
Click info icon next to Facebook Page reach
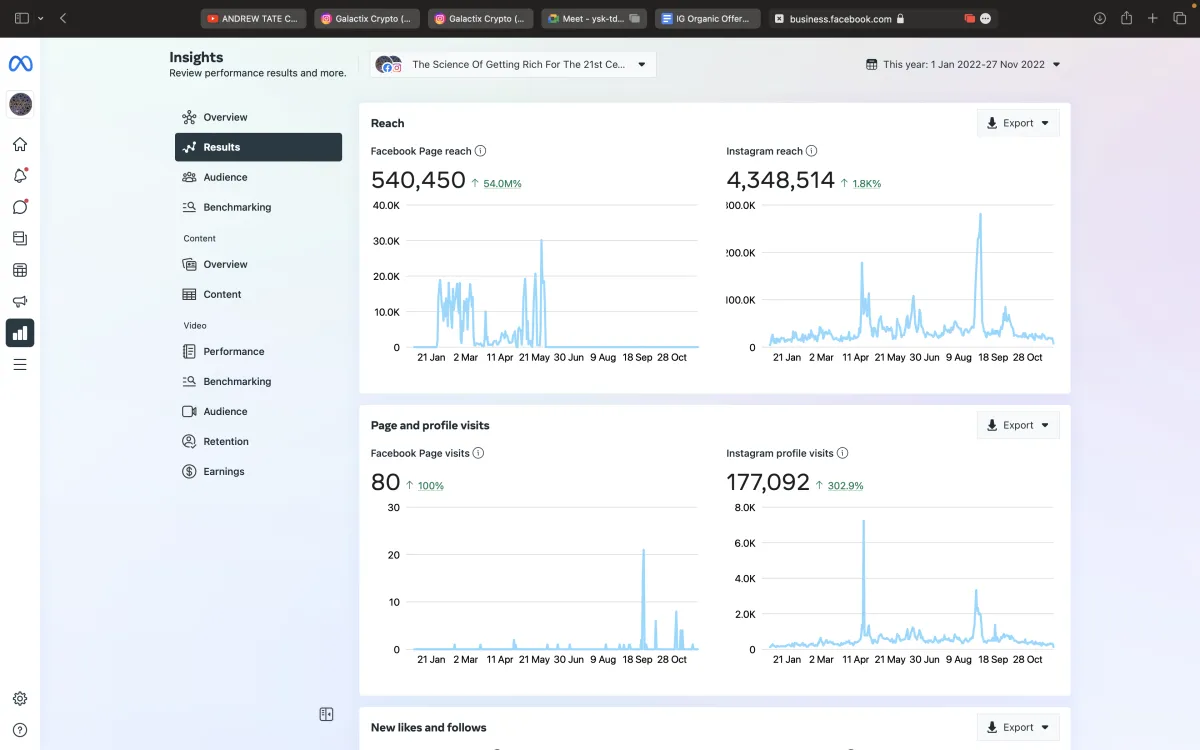click(481, 151)
